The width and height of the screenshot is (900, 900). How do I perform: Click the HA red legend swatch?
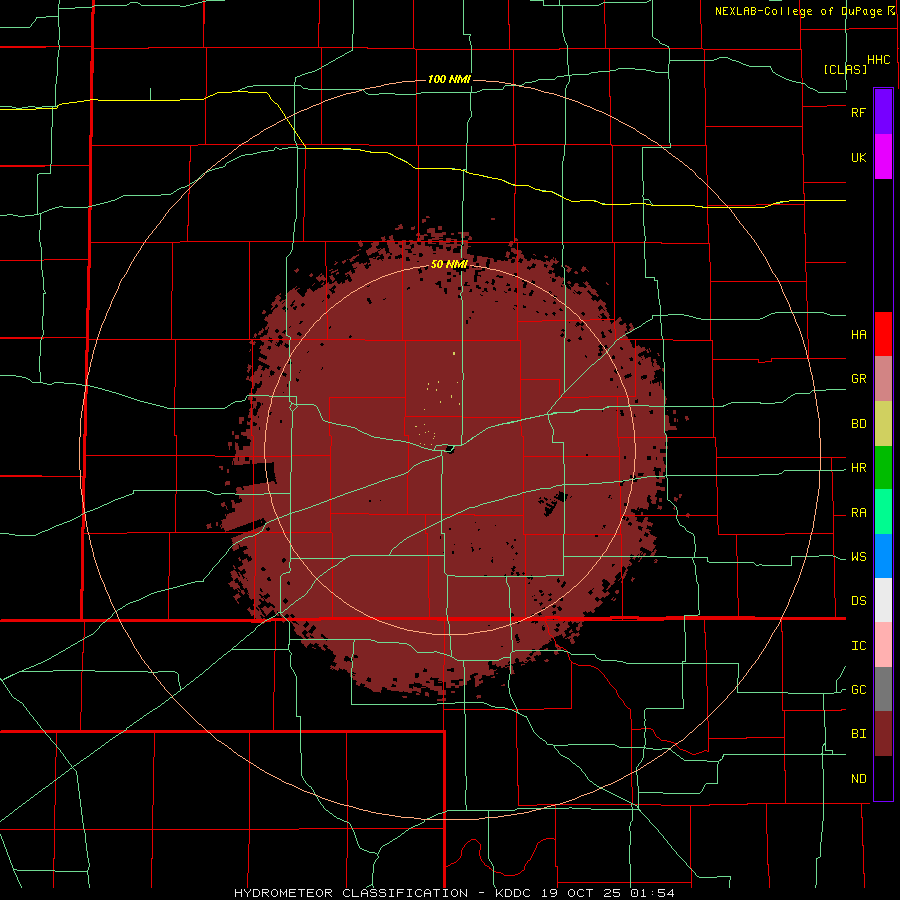pos(883,334)
